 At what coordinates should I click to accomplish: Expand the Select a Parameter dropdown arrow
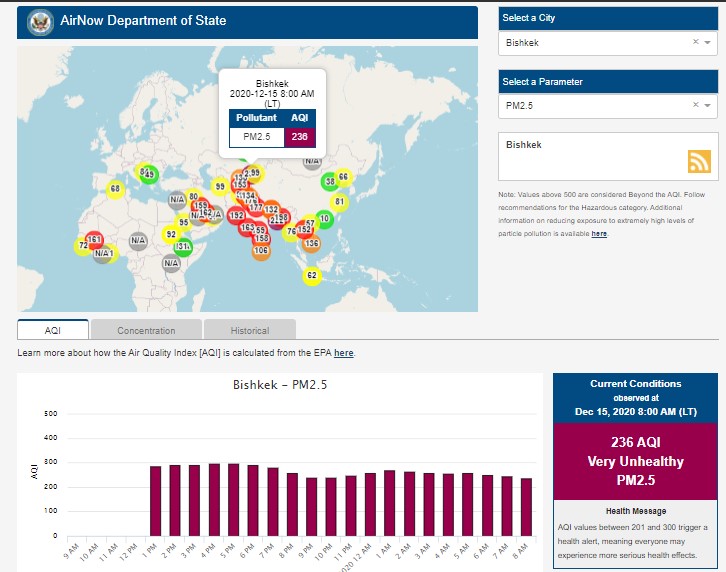pyautogui.click(x=708, y=105)
